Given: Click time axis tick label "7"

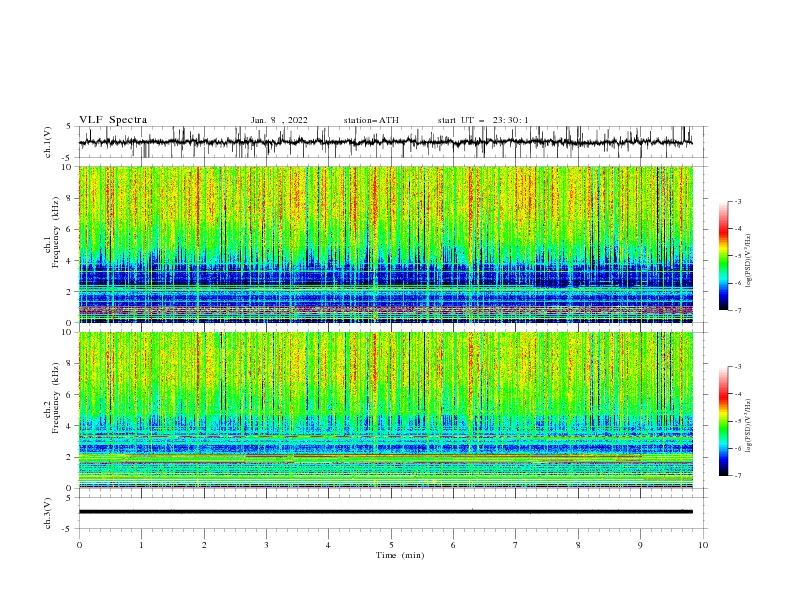Looking at the screenshot, I should [x=516, y=545].
